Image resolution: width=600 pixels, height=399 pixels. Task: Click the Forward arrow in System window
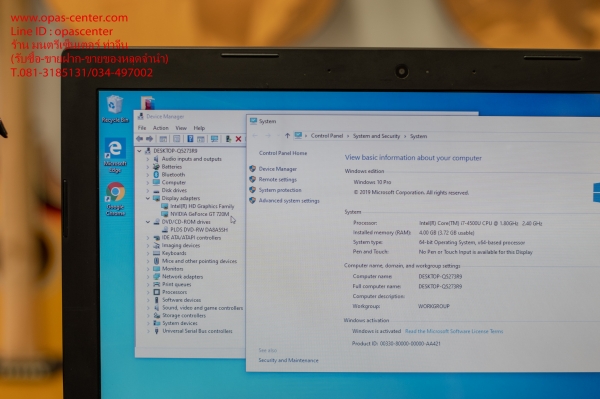click(268, 136)
